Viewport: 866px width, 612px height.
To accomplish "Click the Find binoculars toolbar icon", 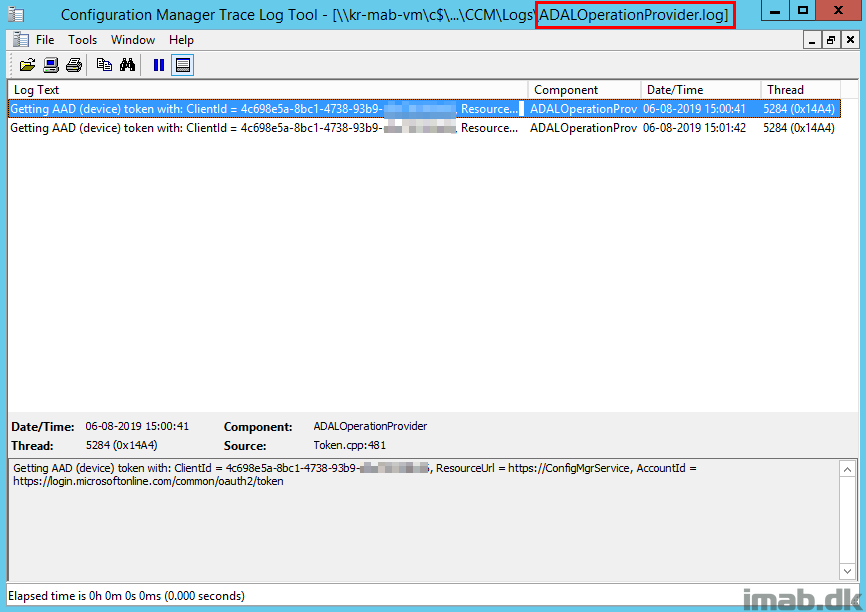I will pos(128,65).
